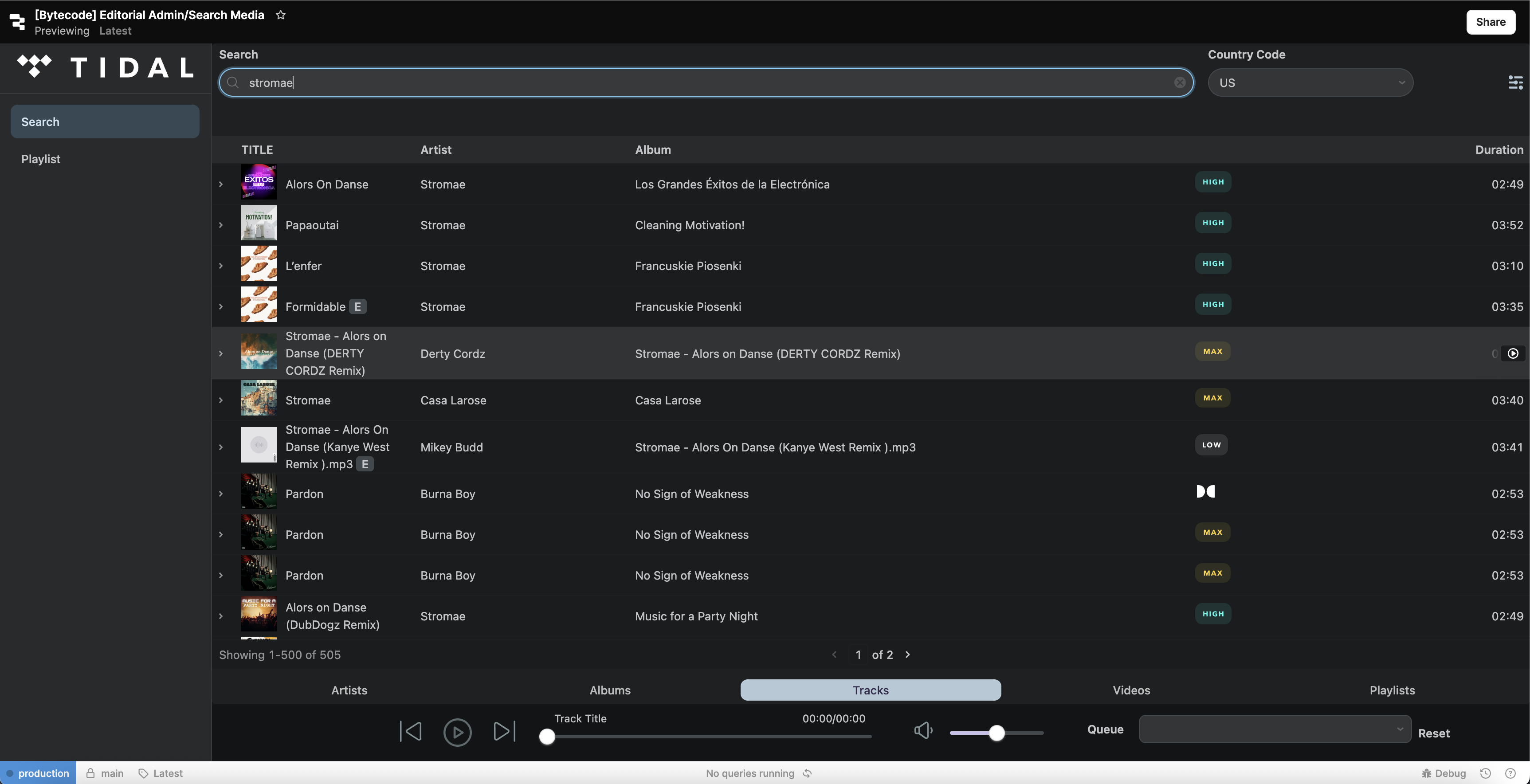The image size is (1530, 784).
Task: Skip to the next track
Action: point(504,731)
